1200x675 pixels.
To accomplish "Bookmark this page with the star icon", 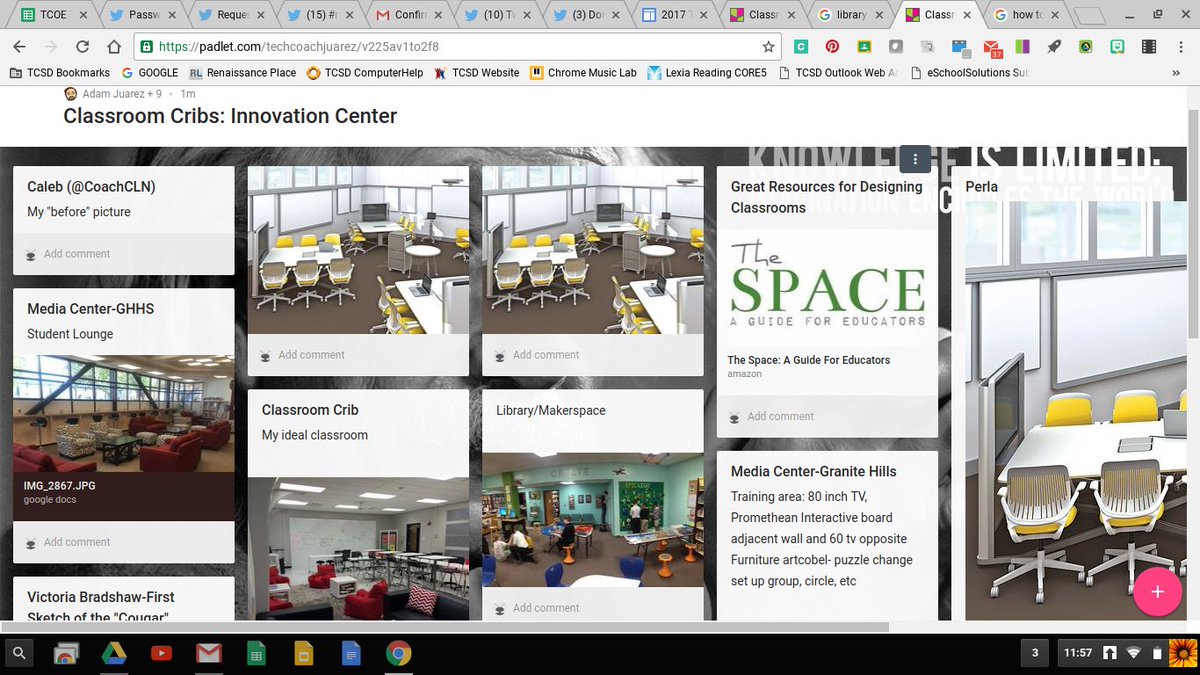I will pos(768,46).
